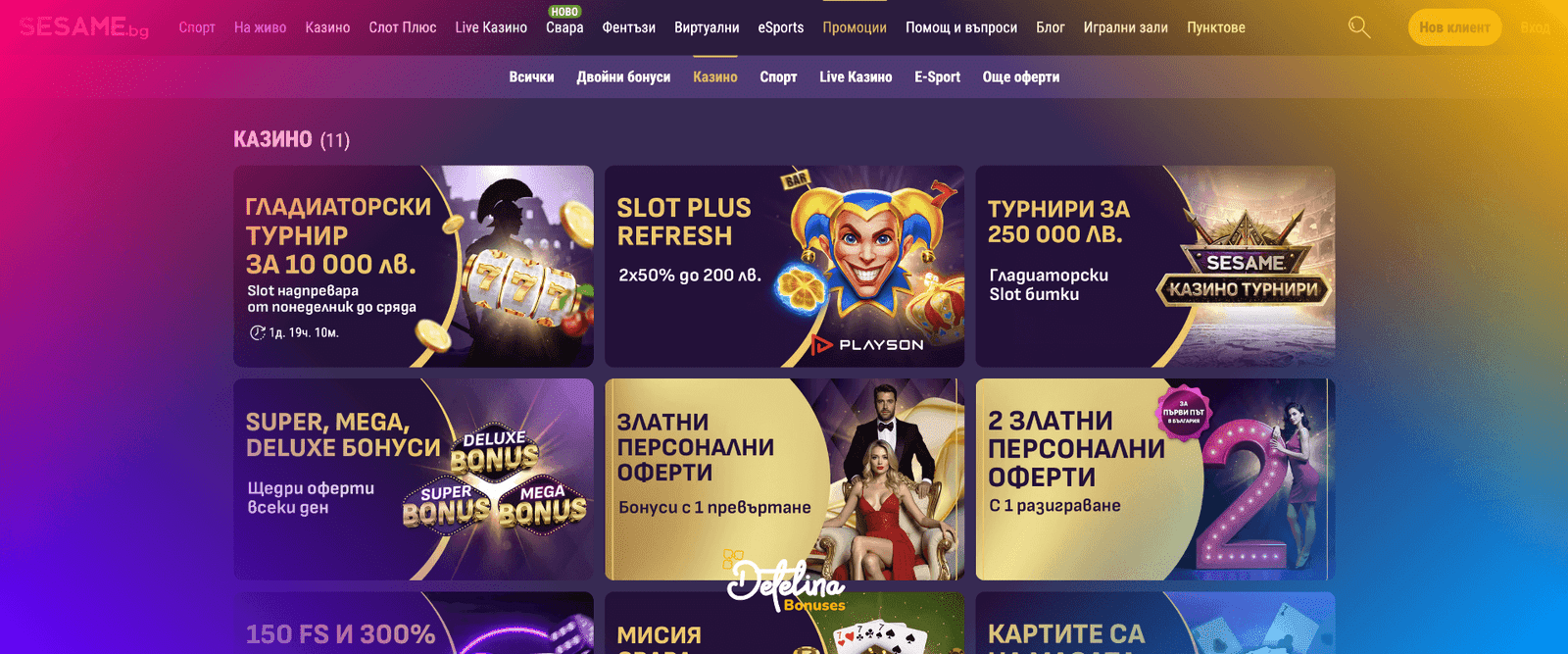Click the Playson logo on Slot Plus banner
The width and height of the screenshot is (1568, 654).
coord(867,344)
